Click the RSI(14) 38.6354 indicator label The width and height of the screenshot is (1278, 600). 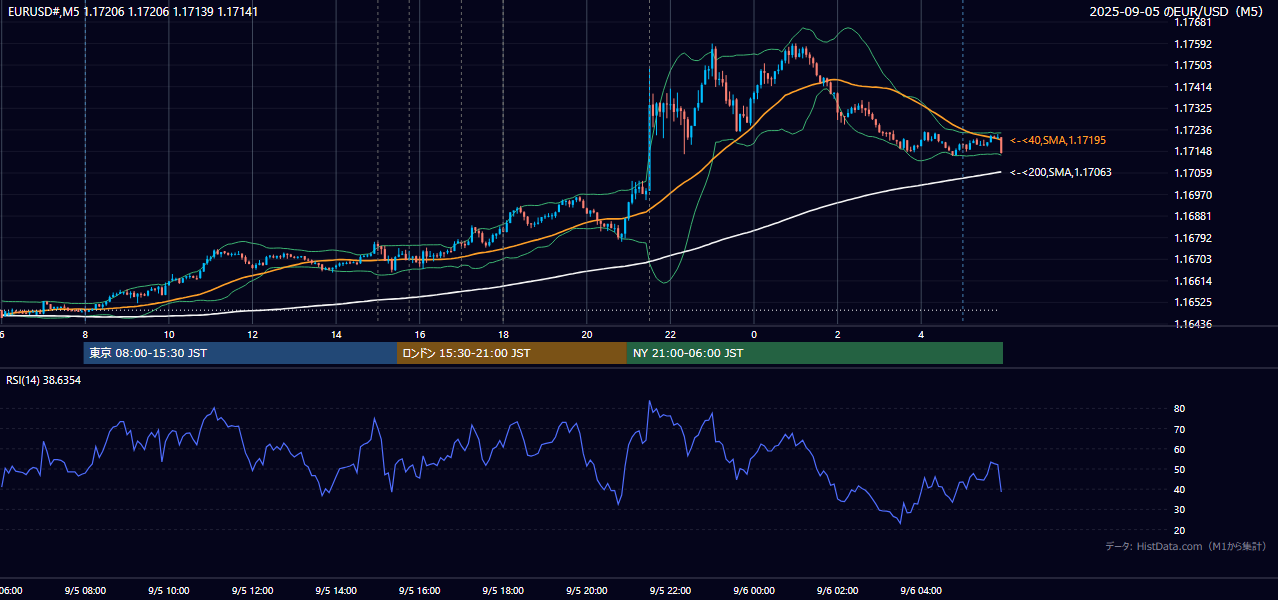44,380
